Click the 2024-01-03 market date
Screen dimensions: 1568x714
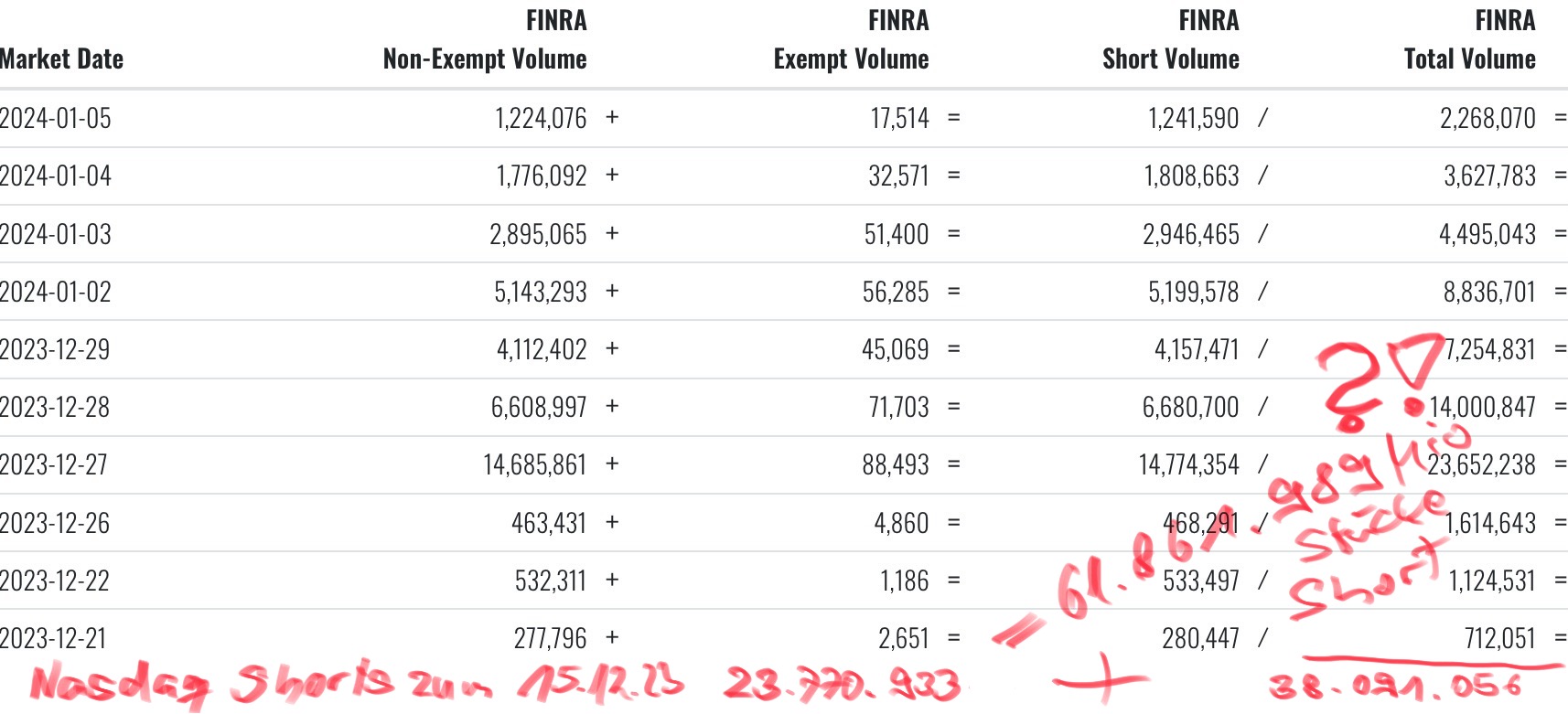point(56,235)
